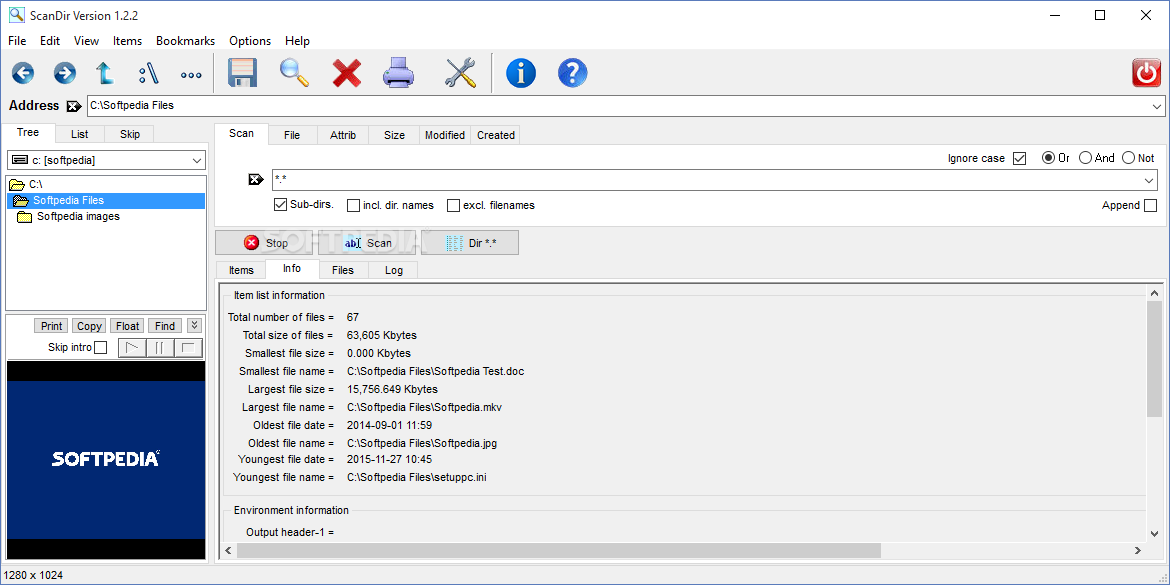Open the Bookmarks menu
The height and width of the screenshot is (585, 1170).
185,41
